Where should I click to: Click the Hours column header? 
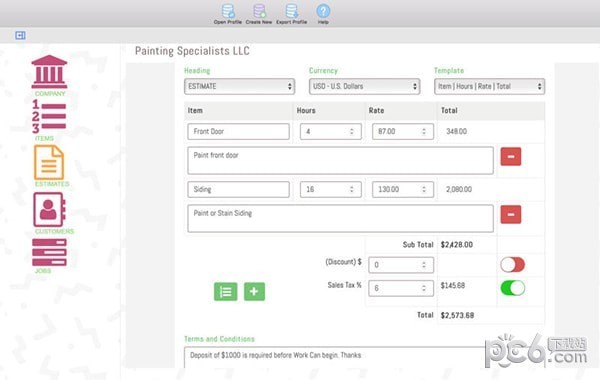(306, 111)
